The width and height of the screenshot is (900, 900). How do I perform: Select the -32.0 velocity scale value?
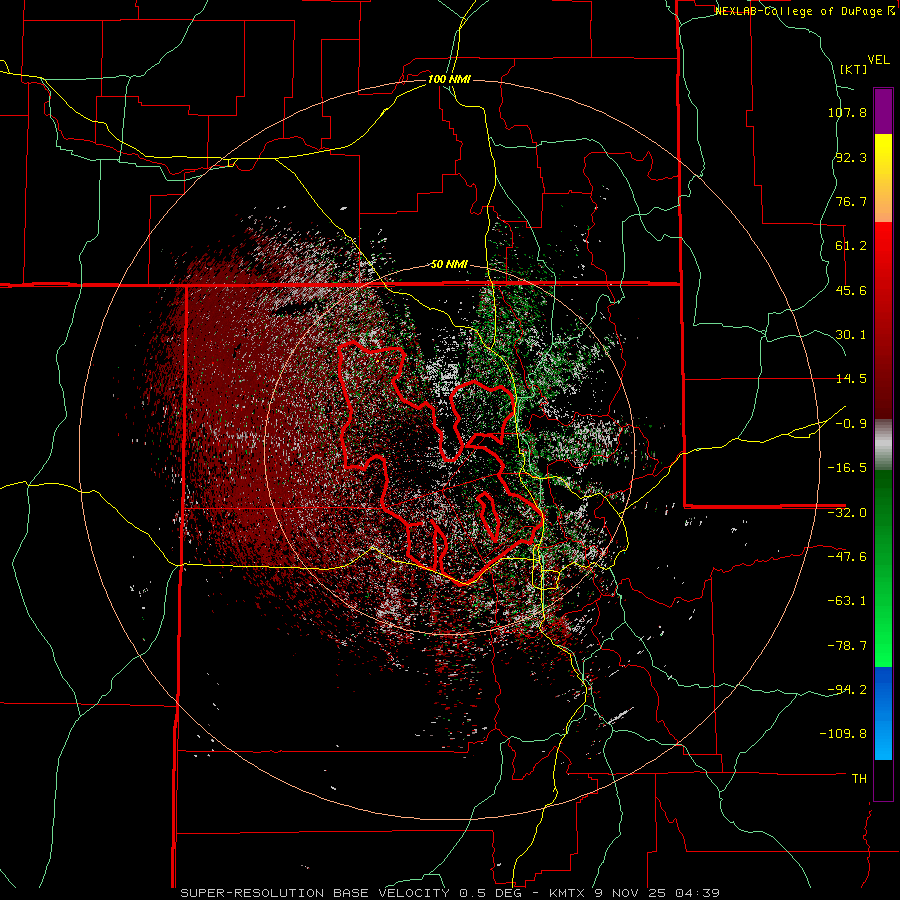point(847,513)
